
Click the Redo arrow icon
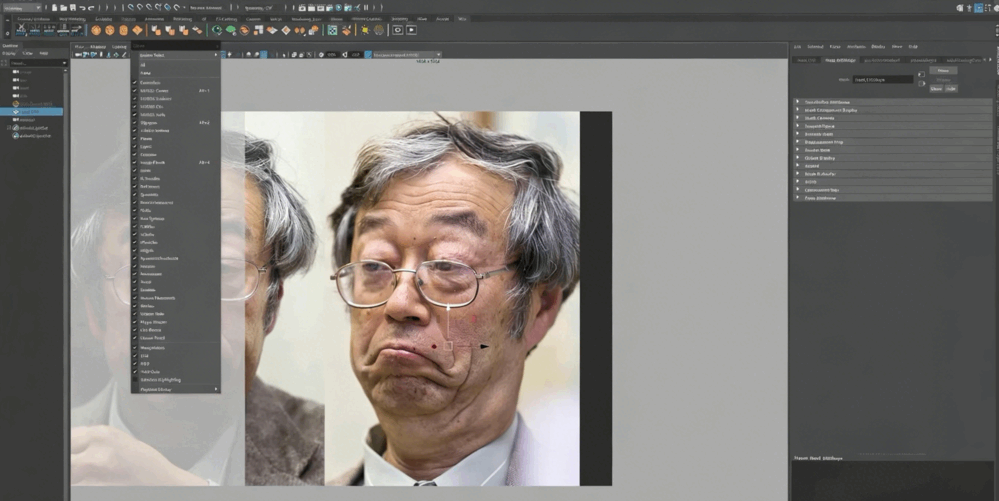(x=91, y=8)
